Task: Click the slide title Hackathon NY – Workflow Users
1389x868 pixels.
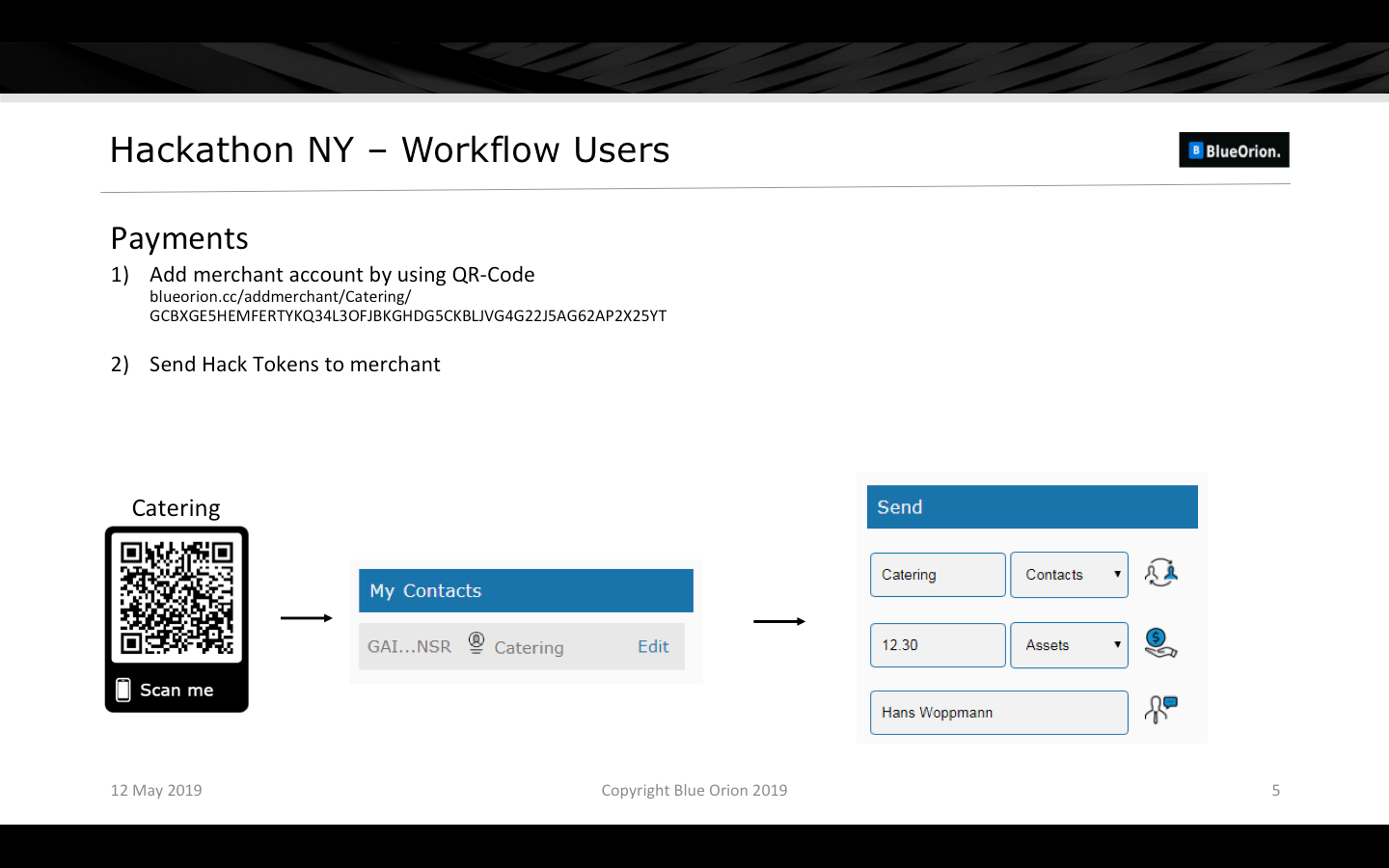Action: 390,150
